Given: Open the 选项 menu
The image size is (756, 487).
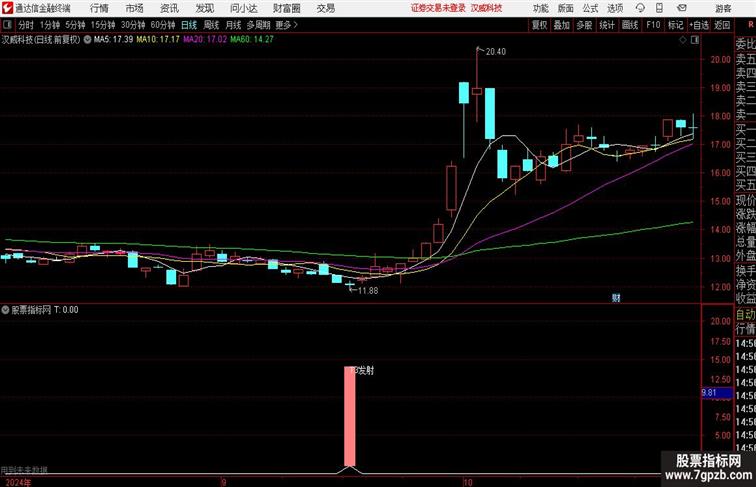Looking at the screenshot, I should coord(615,8).
